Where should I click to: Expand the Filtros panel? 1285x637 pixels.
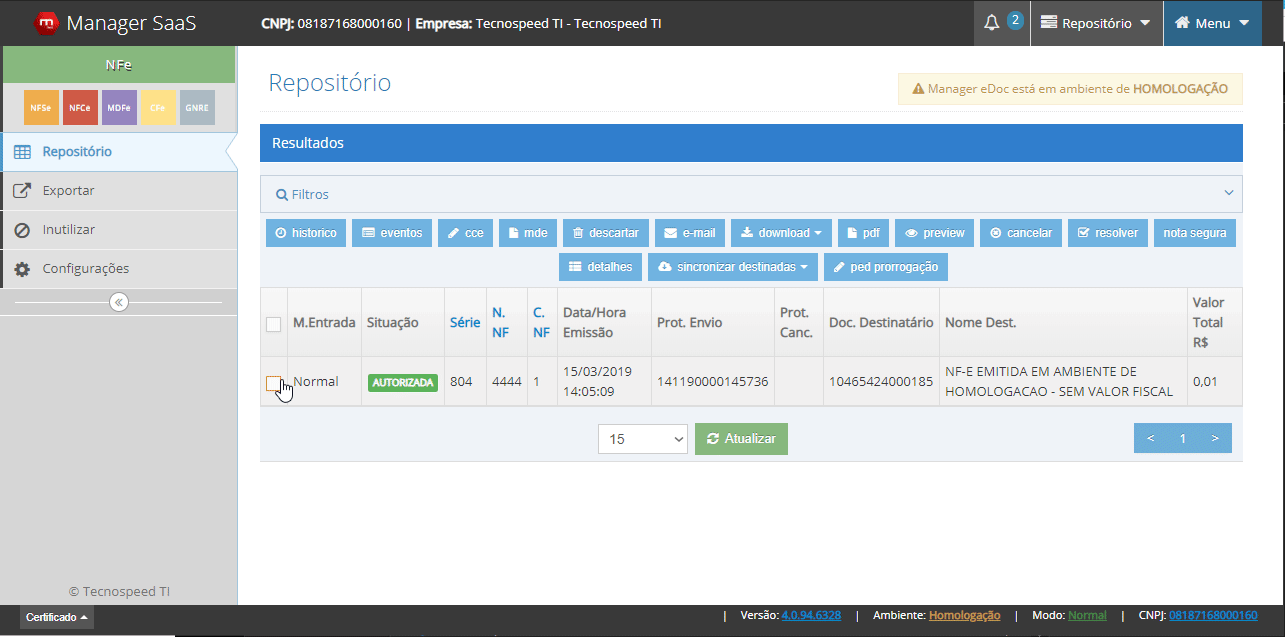(751, 194)
